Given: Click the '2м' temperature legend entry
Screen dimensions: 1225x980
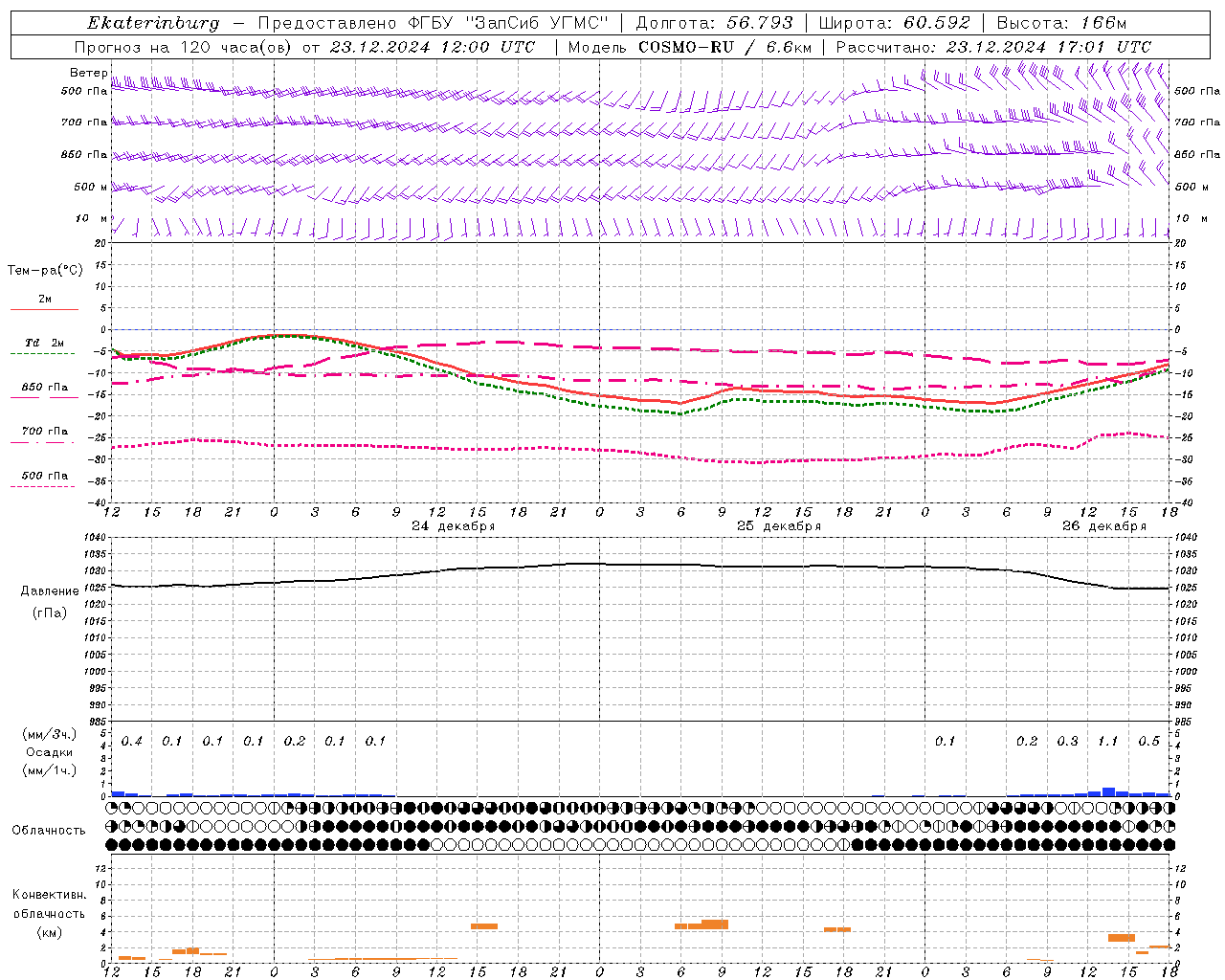Looking at the screenshot, I should 45,300.
